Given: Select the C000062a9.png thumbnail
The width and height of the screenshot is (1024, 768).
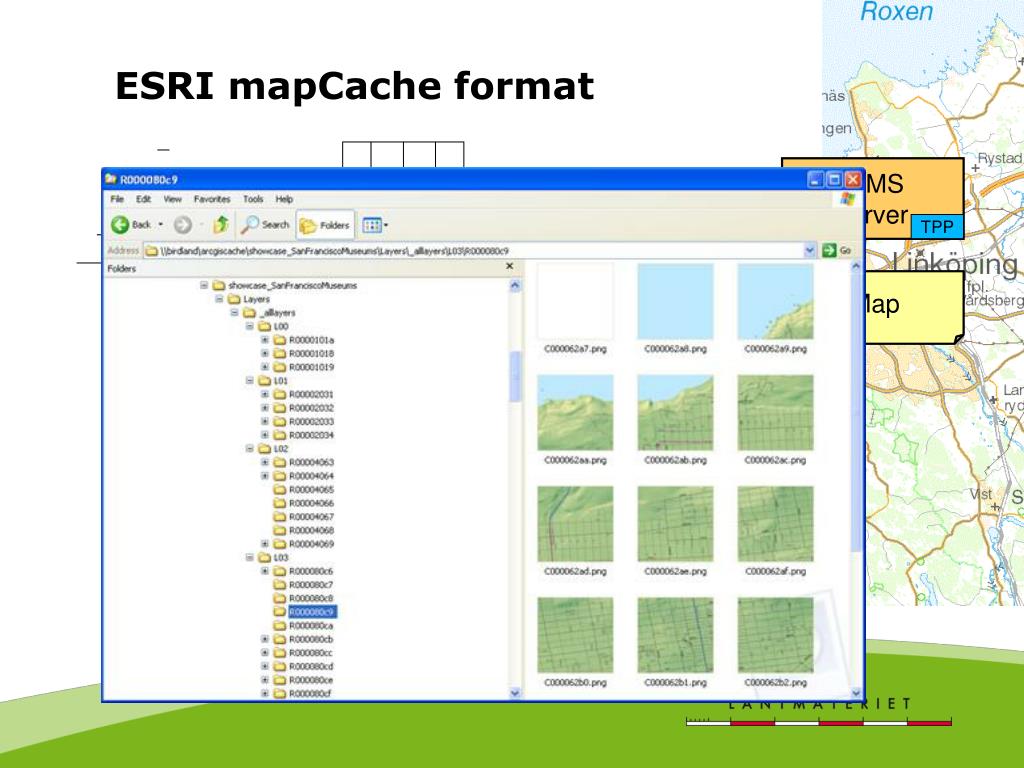Looking at the screenshot, I should tap(775, 302).
